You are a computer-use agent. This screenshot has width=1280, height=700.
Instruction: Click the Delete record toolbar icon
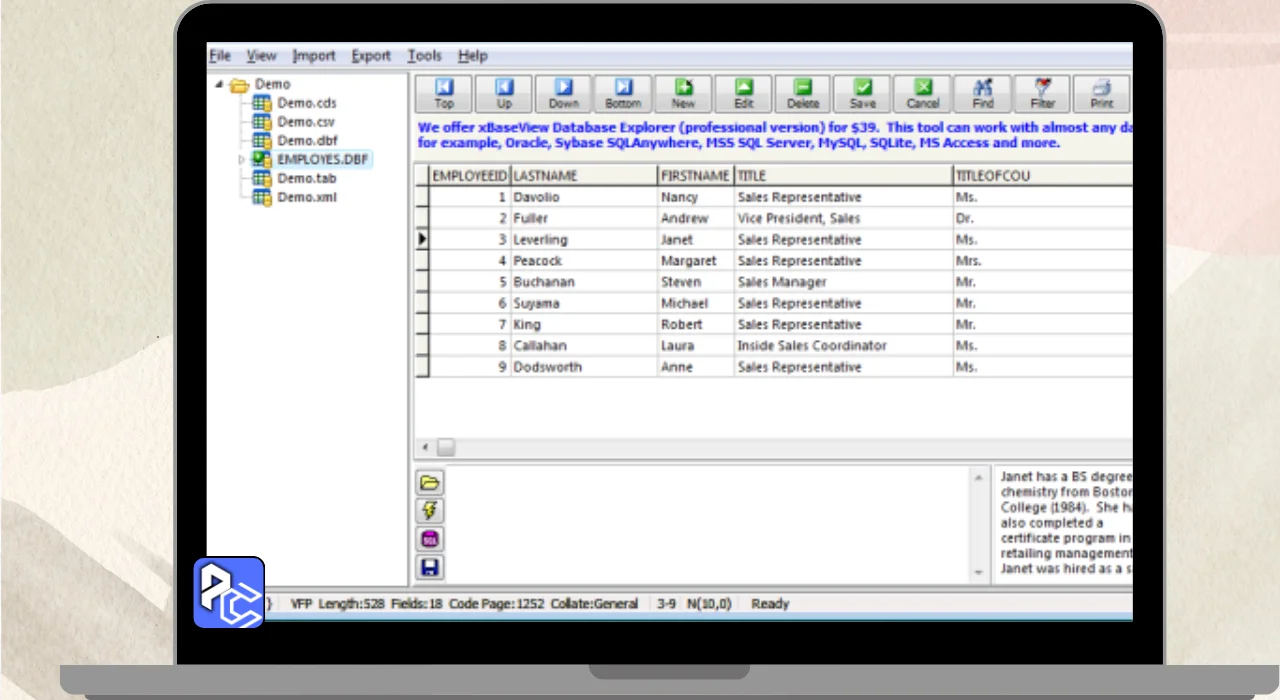click(x=802, y=93)
